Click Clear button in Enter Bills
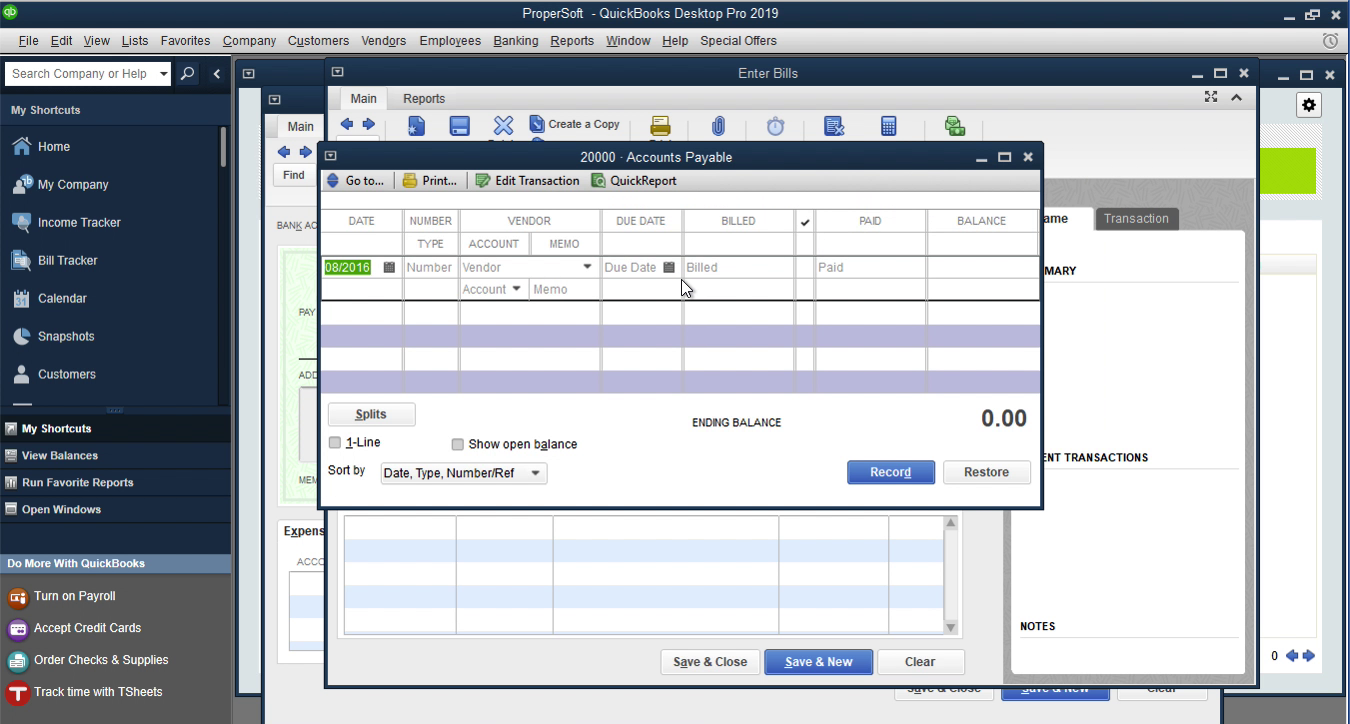 920,662
